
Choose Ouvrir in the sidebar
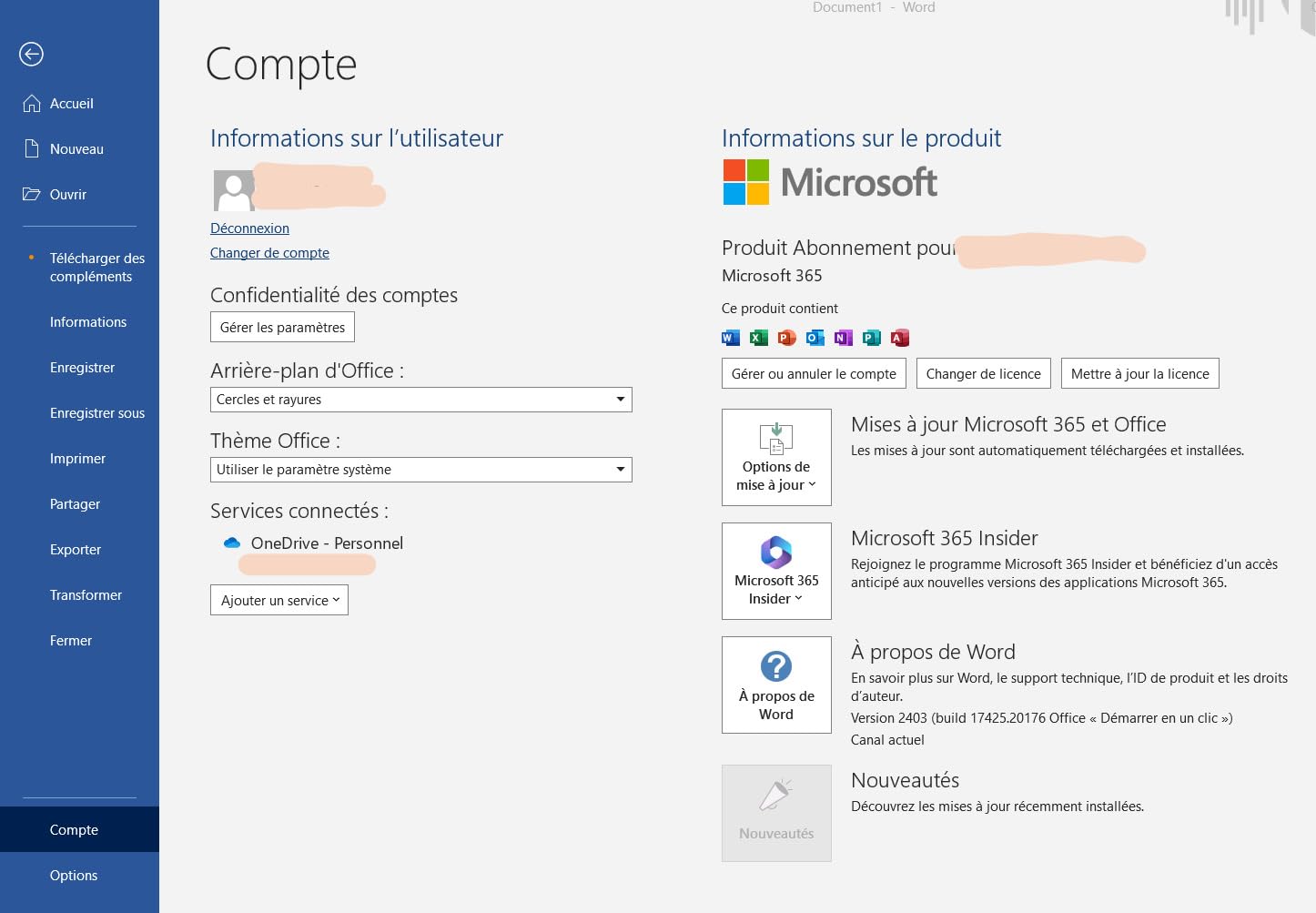pos(79,195)
